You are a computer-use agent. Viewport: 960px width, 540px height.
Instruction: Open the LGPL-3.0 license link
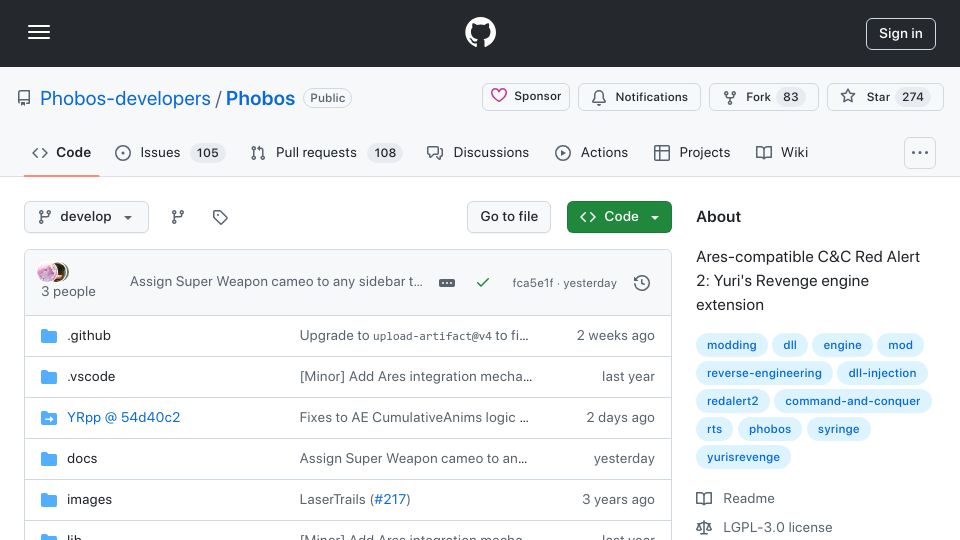(x=764, y=528)
